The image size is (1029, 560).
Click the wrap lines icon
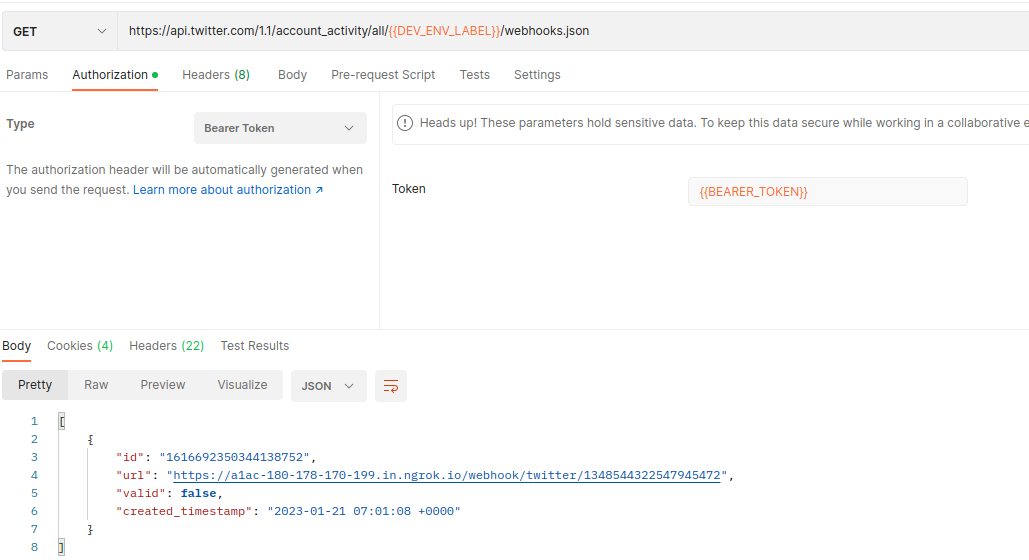(391, 386)
